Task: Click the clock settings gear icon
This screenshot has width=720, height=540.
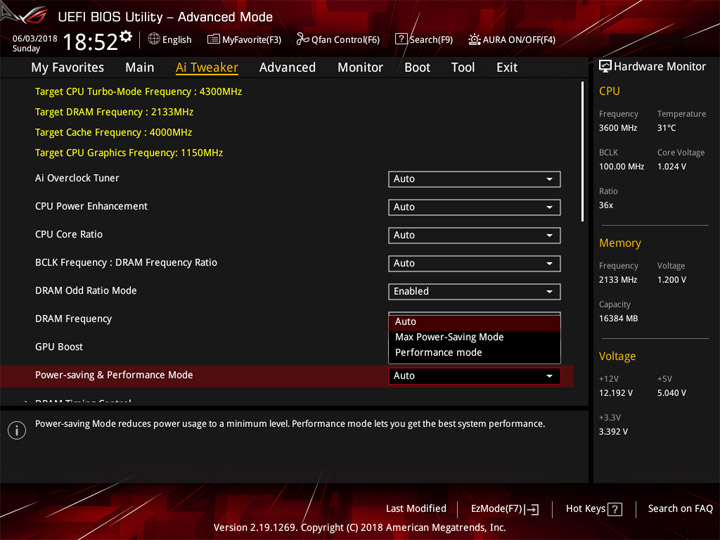Action: (x=126, y=36)
